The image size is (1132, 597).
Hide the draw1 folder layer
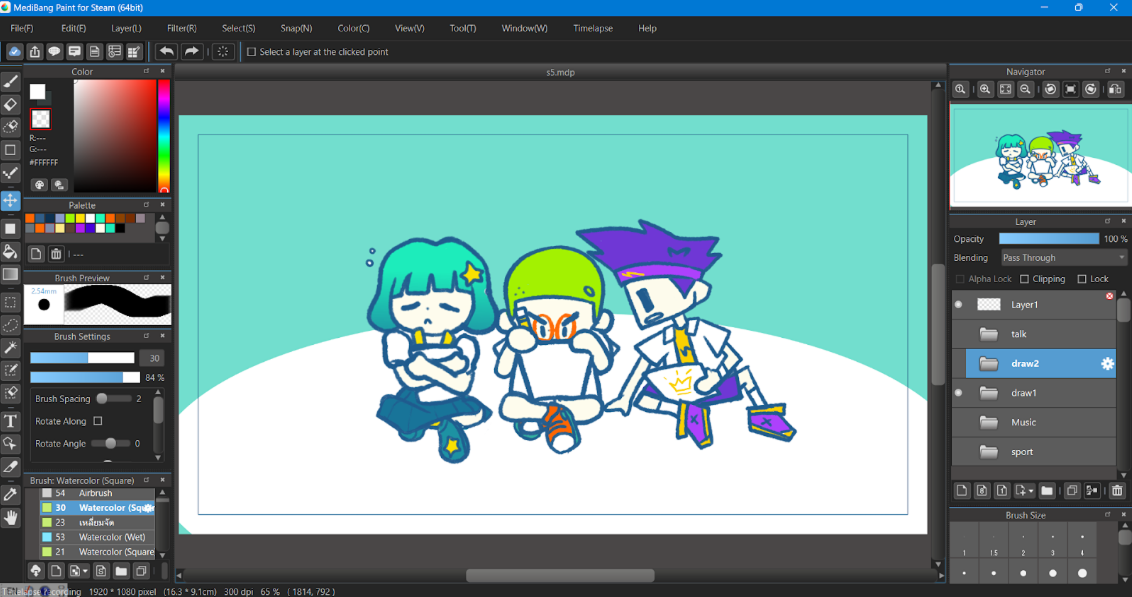click(x=959, y=393)
